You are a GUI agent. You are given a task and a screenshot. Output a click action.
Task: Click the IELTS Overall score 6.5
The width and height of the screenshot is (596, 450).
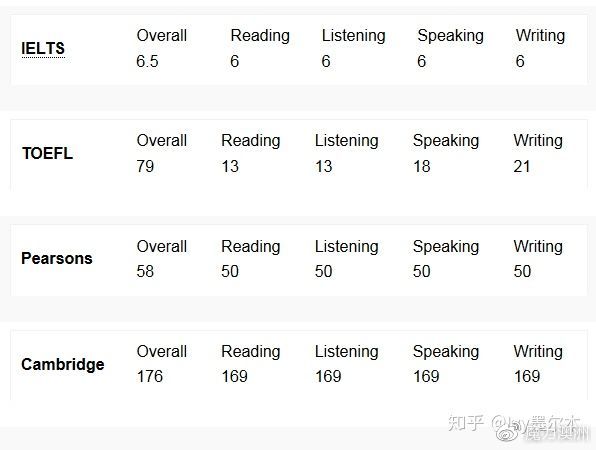coord(147,61)
